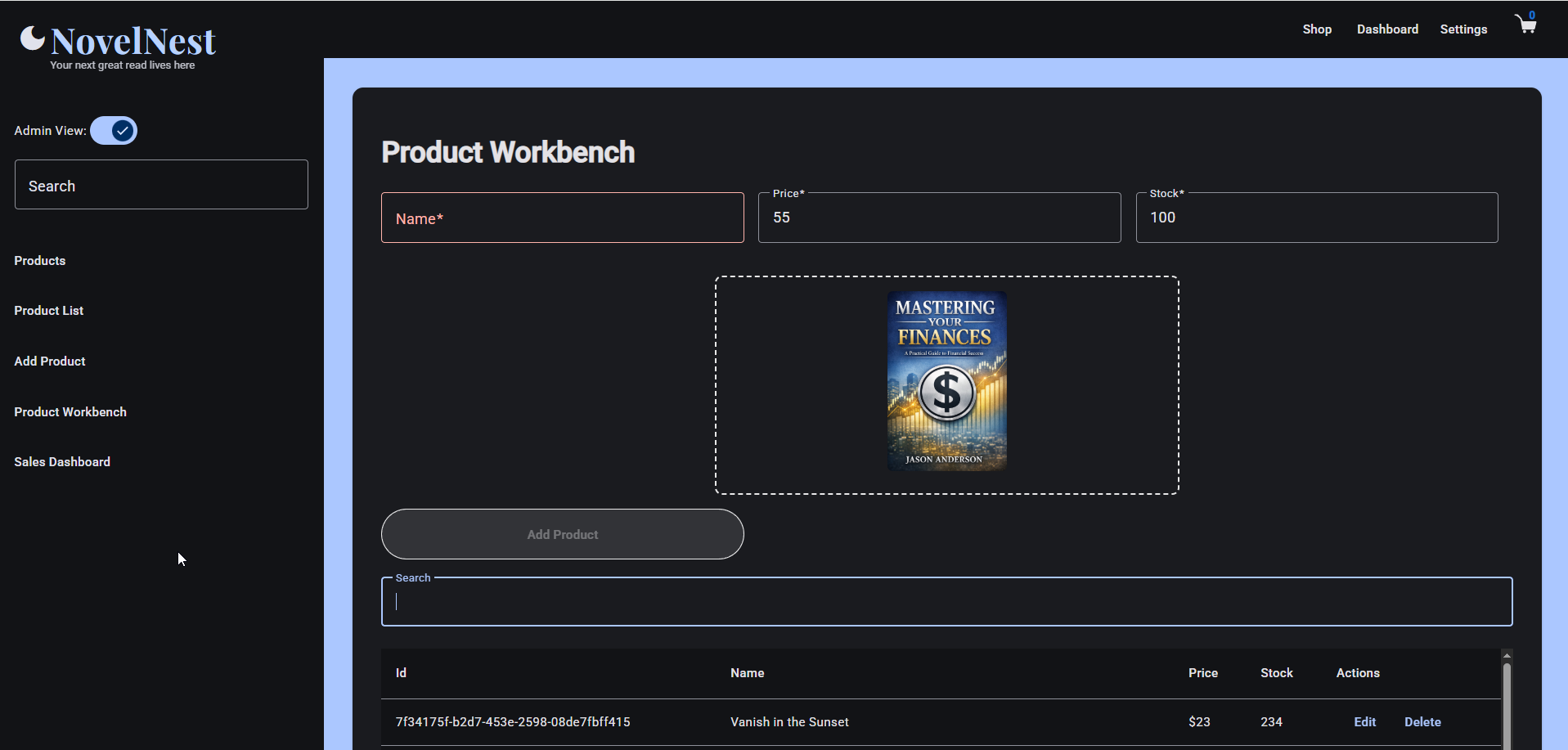Click the Product Workbench heading

tap(508, 153)
